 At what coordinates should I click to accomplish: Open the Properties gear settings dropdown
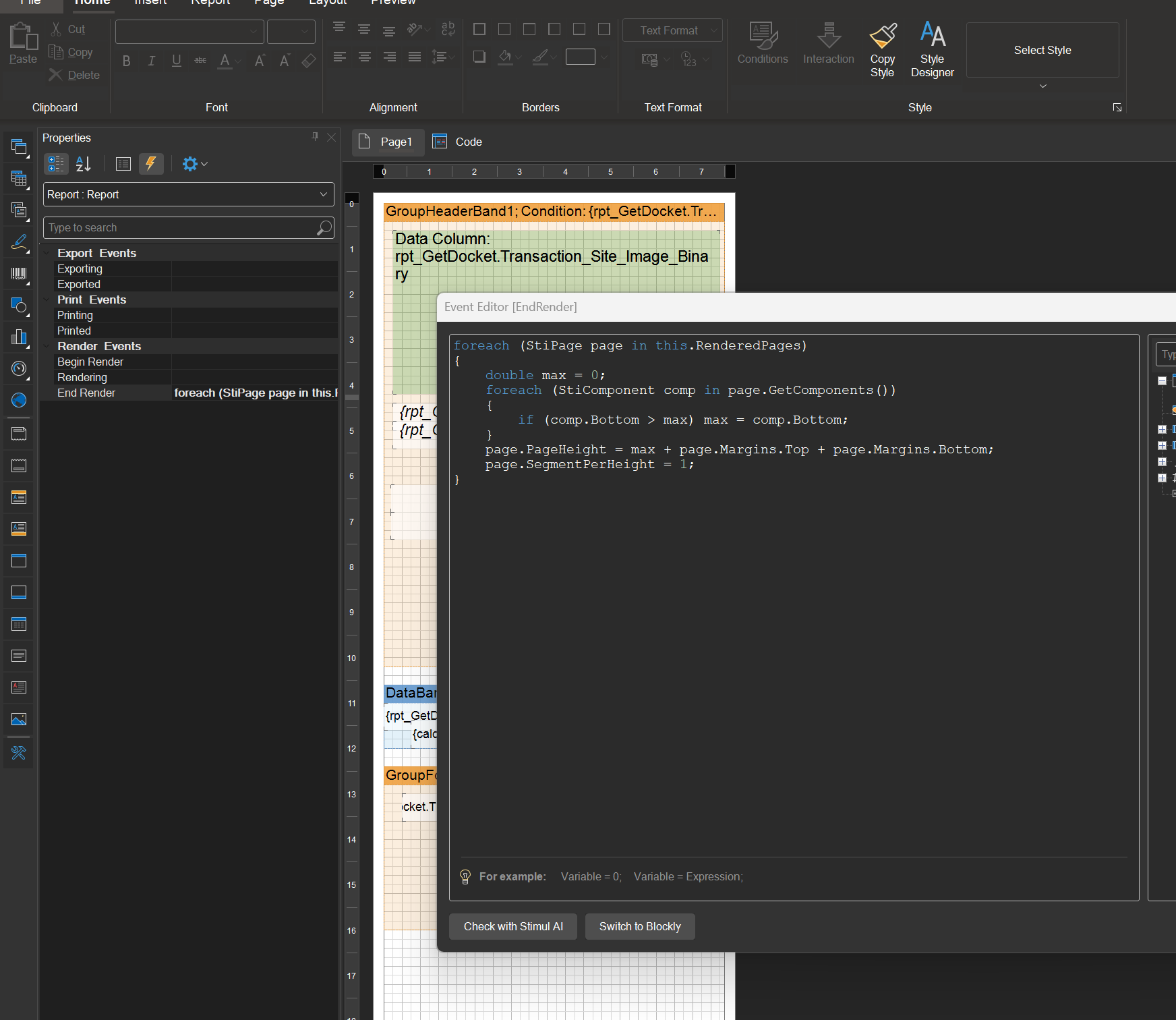(194, 164)
